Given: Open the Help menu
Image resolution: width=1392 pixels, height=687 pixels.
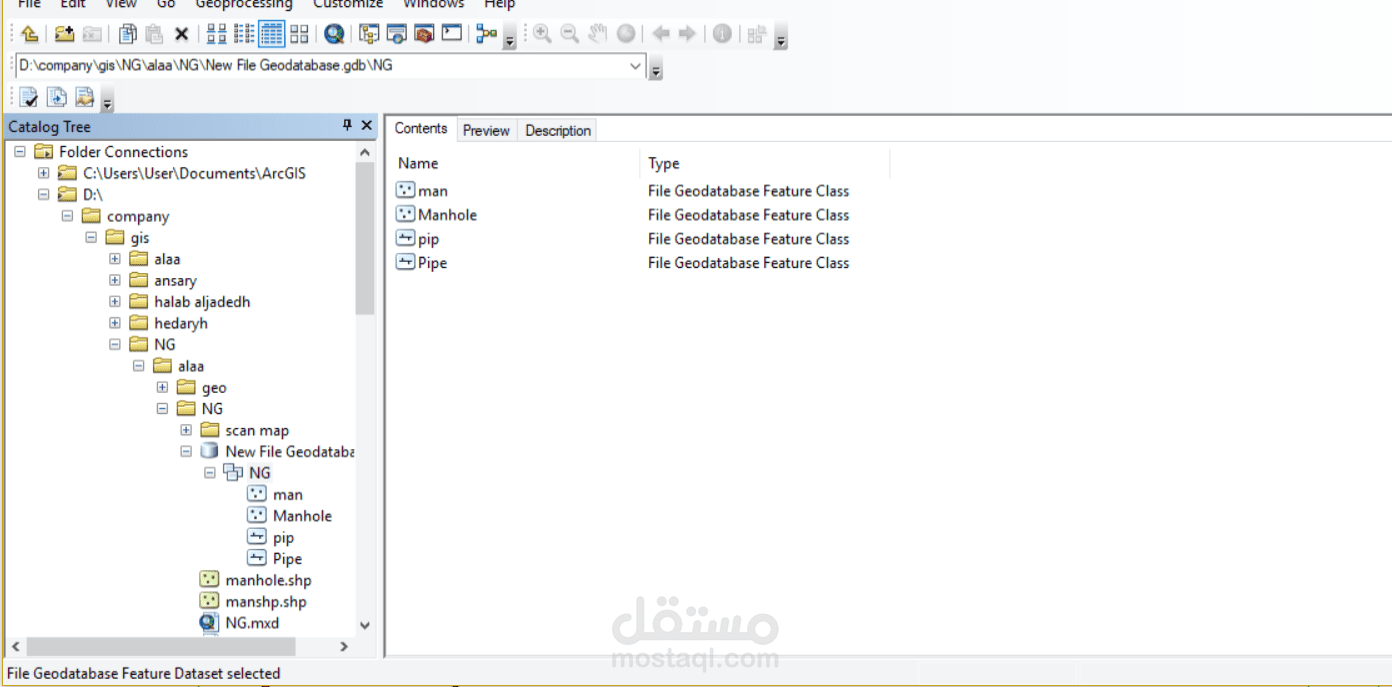Looking at the screenshot, I should (499, 4).
